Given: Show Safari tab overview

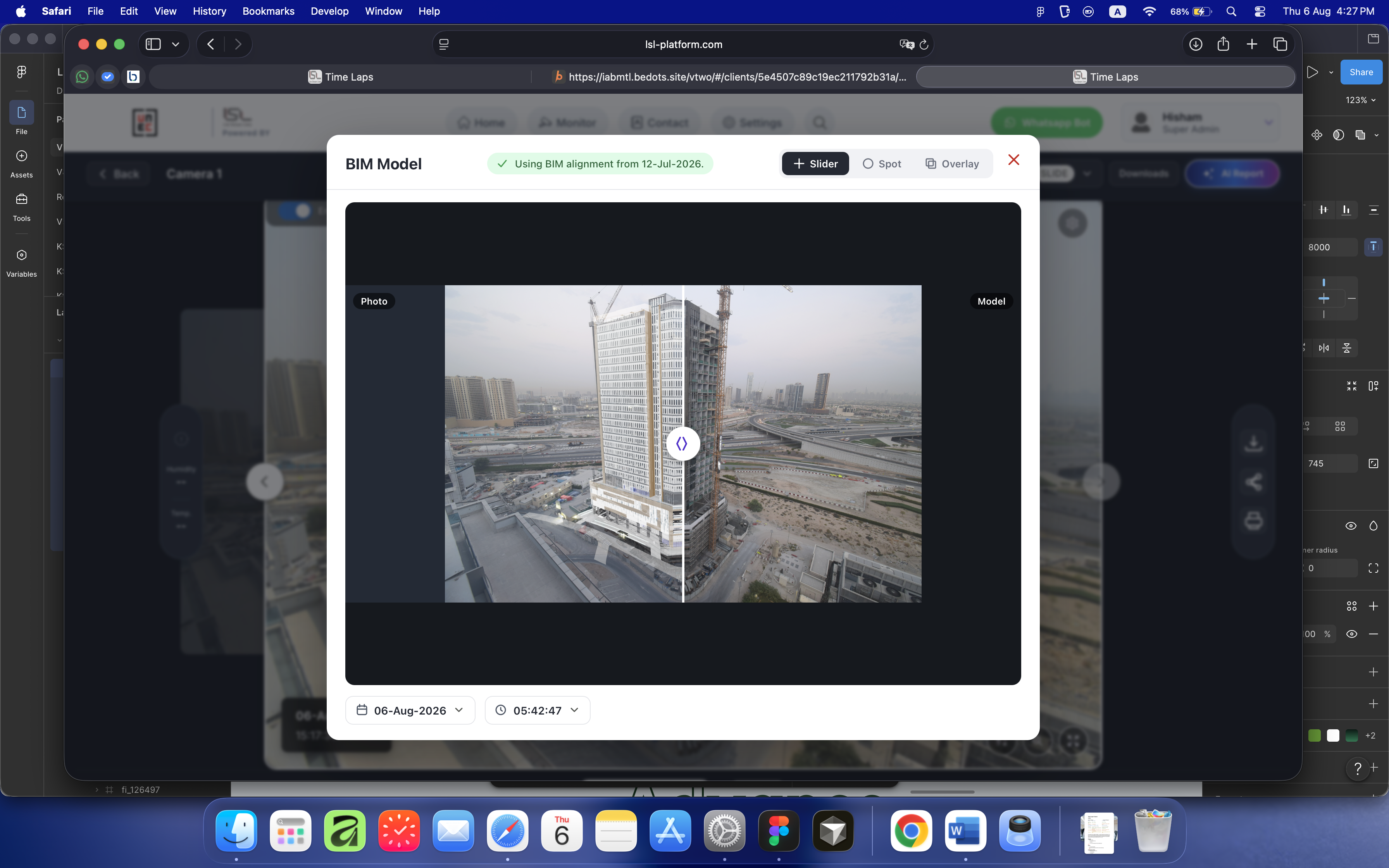Looking at the screenshot, I should click(x=1280, y=44).
